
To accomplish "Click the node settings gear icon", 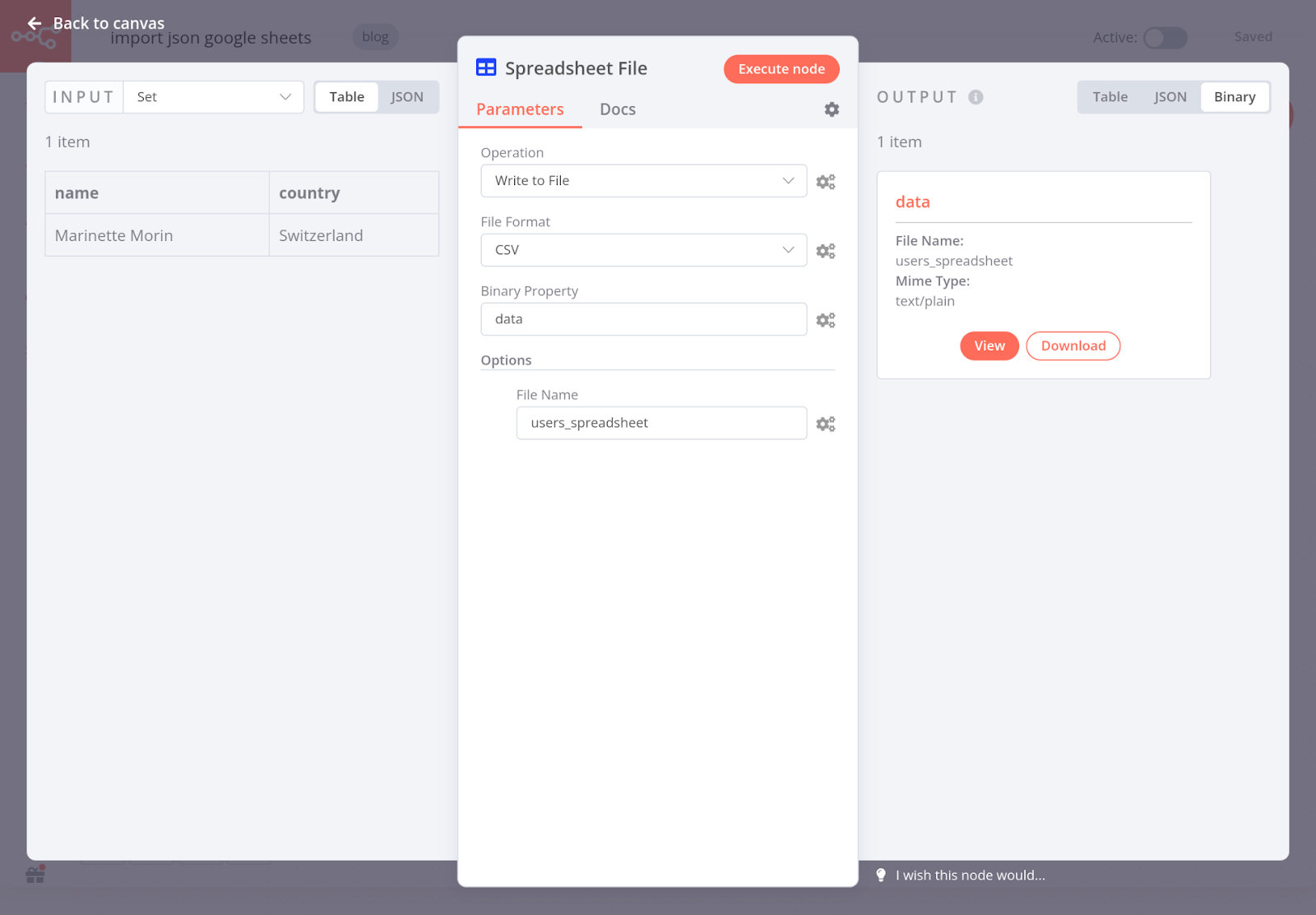I will click(832, 109).
